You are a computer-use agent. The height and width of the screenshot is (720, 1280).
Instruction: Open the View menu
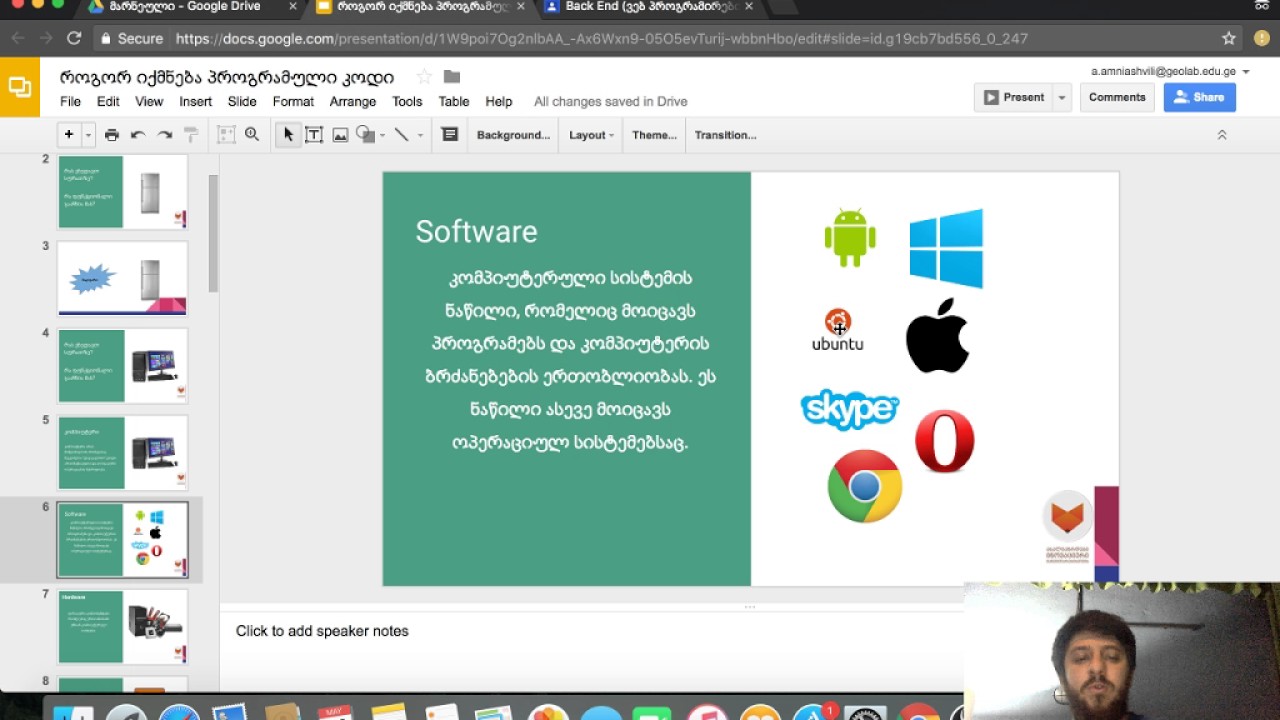(149, 101)
